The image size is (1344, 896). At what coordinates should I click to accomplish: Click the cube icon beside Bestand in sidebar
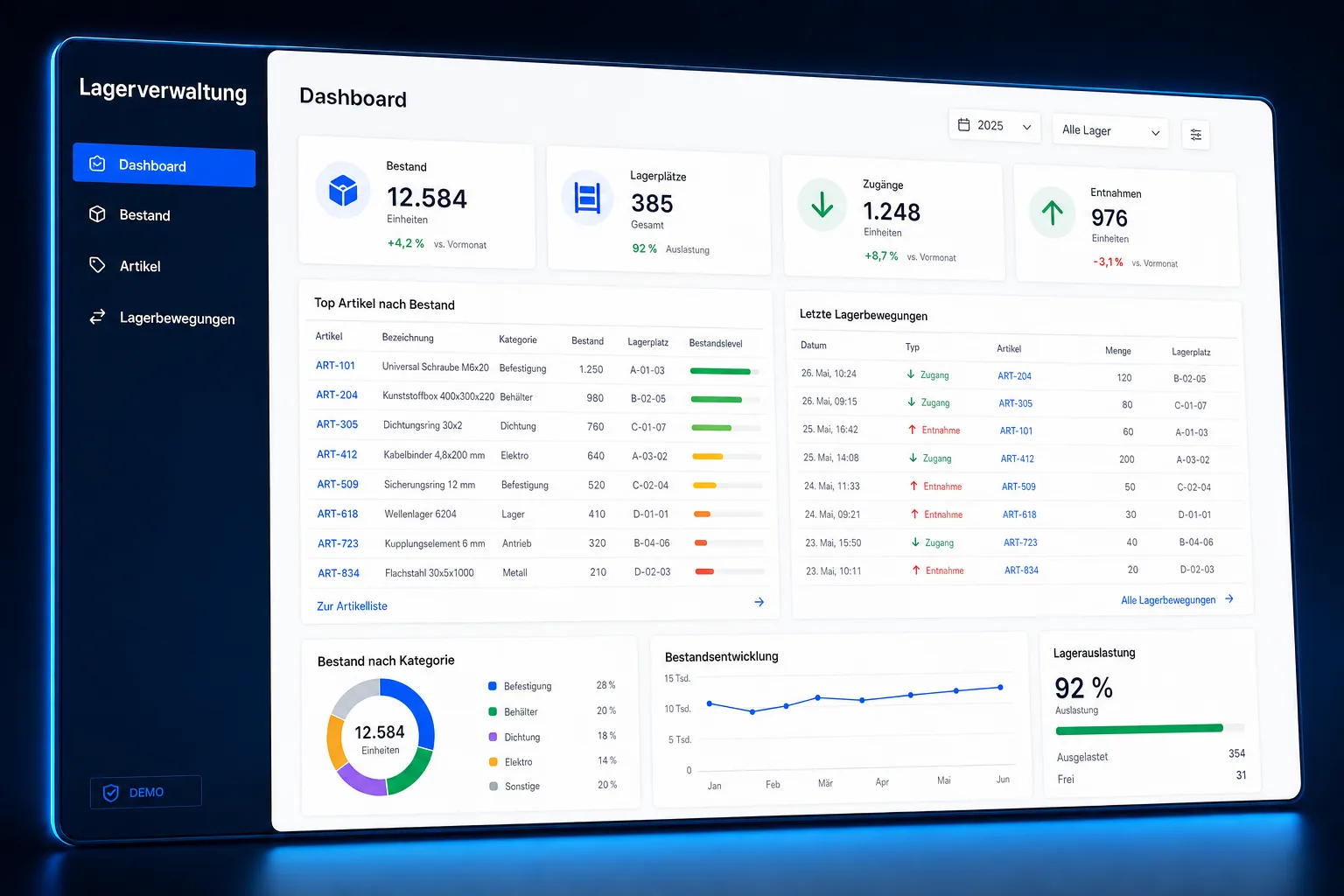click(97, 214)
